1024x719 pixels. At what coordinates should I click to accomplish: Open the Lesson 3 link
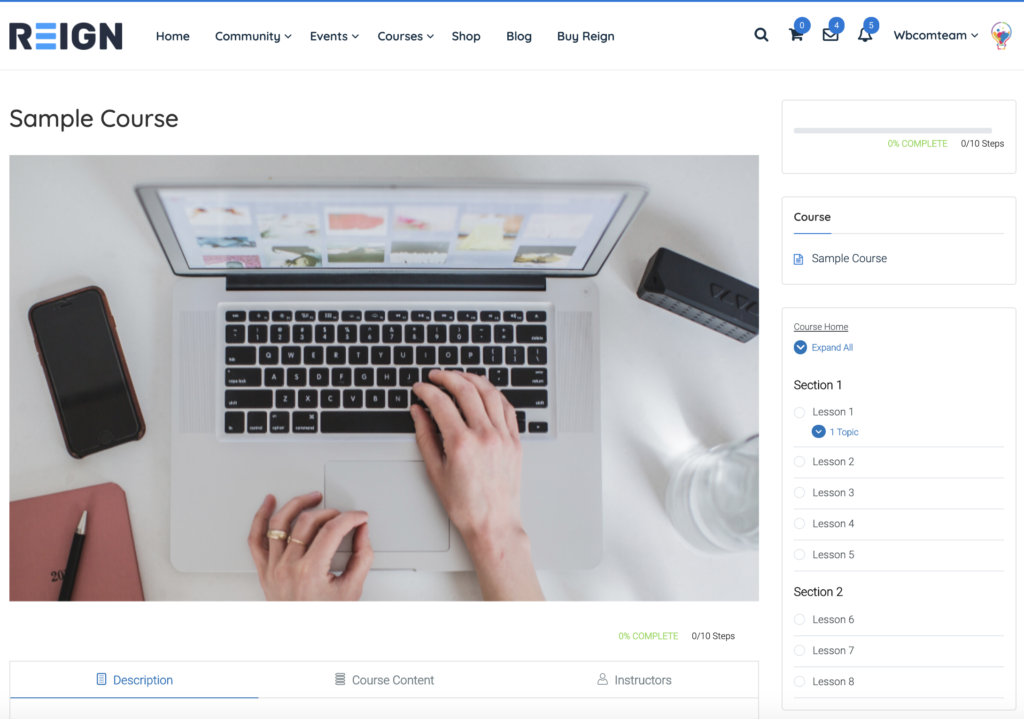pos(833,492)
